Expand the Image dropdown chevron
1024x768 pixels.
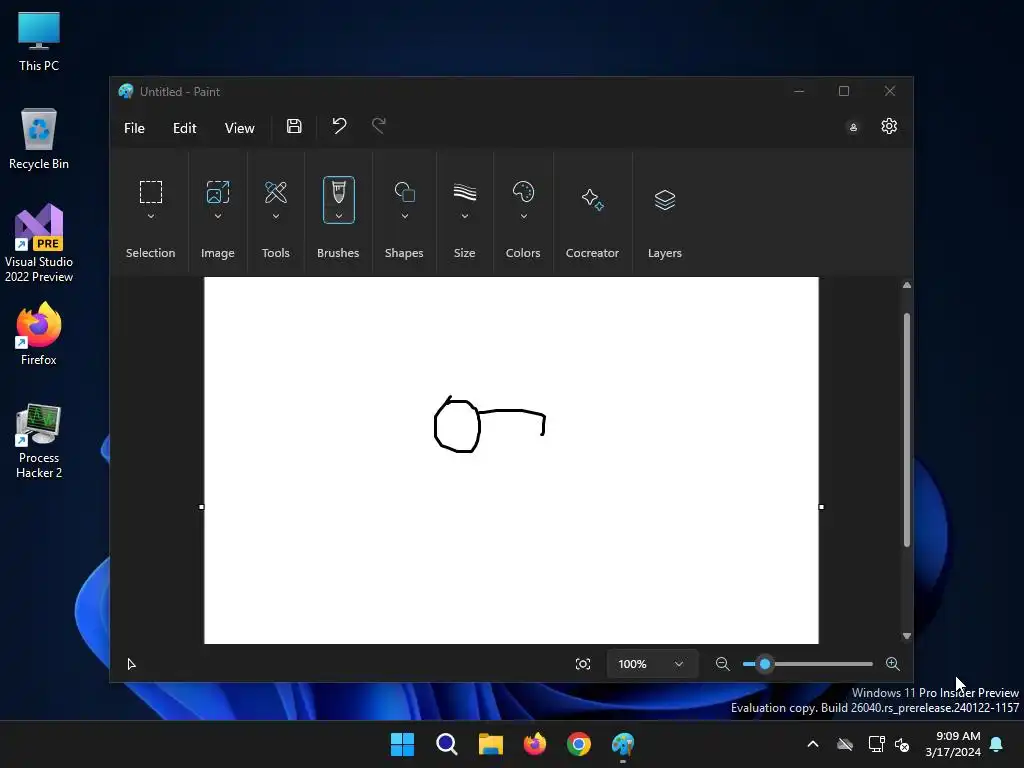(217, 216)
